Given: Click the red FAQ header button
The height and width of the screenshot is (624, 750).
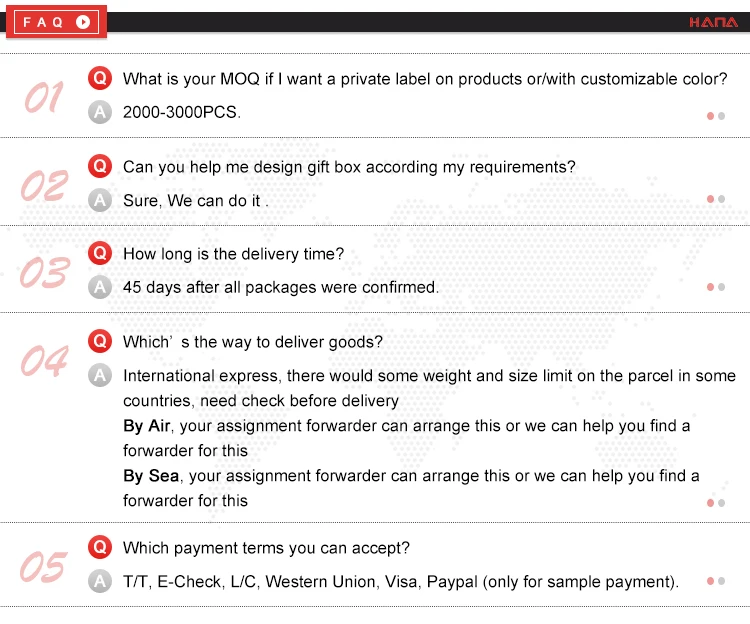Looking at the screenshot, I should (x=56, y=22).
